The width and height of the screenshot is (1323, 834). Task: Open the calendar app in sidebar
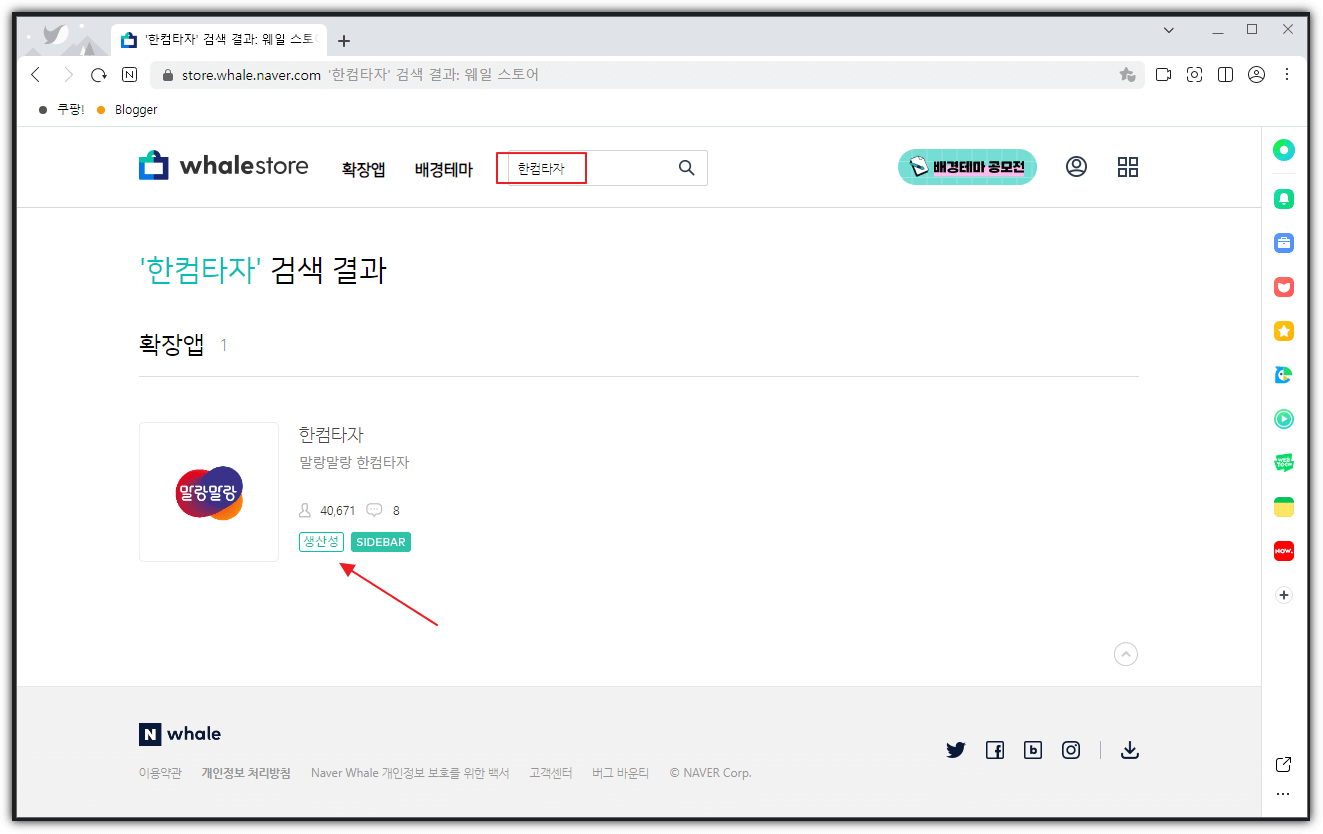[x=1284, y=243]
